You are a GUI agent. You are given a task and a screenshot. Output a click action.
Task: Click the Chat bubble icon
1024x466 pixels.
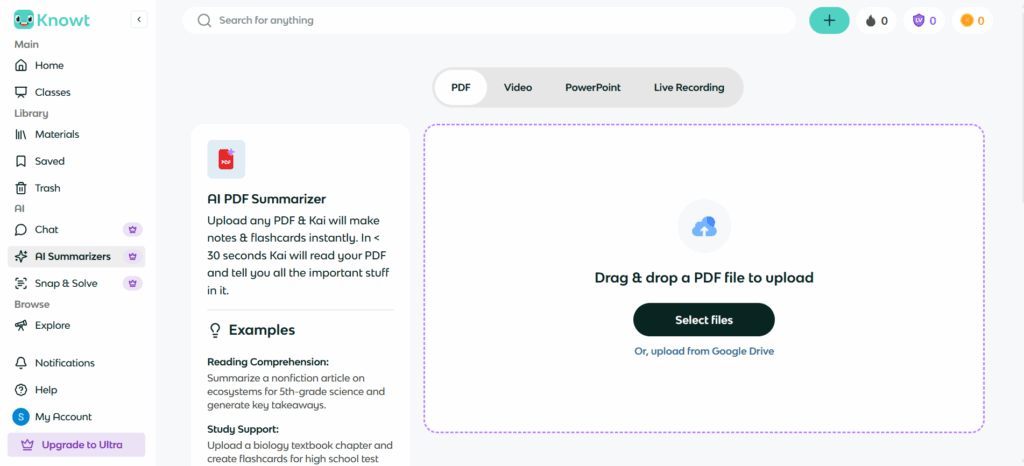pos(22,230)
